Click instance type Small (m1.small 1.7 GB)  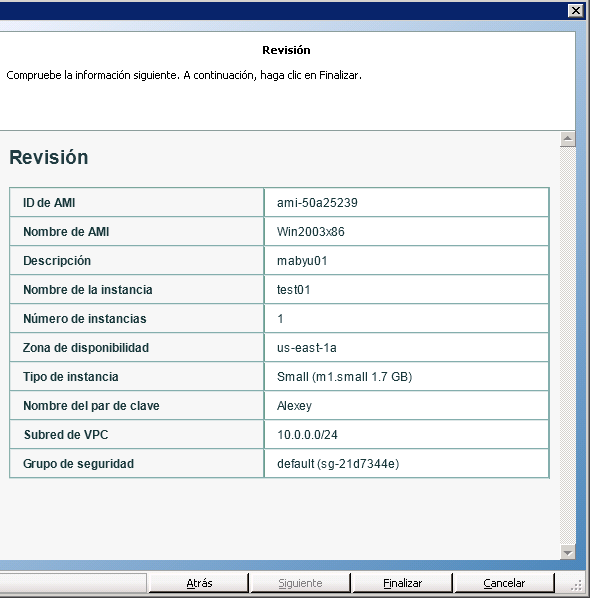(344, 376)
